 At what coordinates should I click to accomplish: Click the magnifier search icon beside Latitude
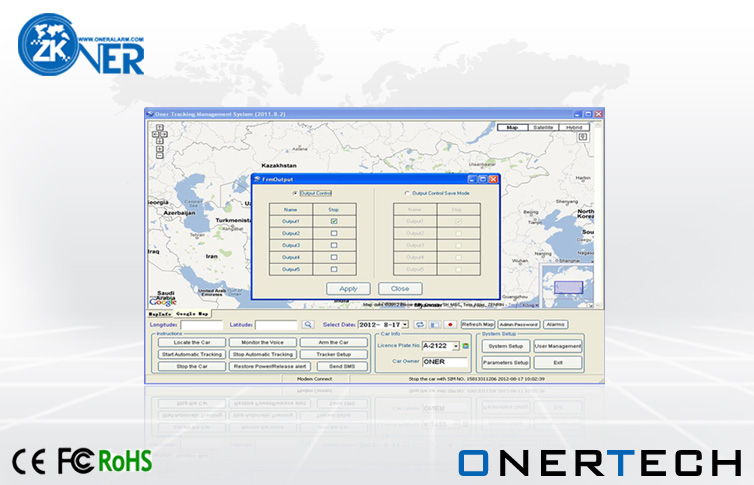coord(308,325)
